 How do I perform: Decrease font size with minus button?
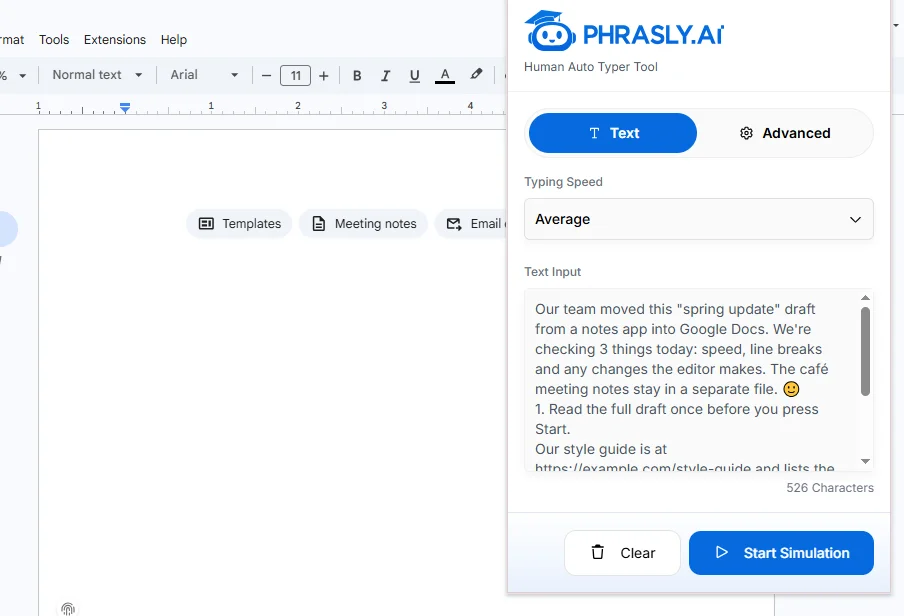266,76
